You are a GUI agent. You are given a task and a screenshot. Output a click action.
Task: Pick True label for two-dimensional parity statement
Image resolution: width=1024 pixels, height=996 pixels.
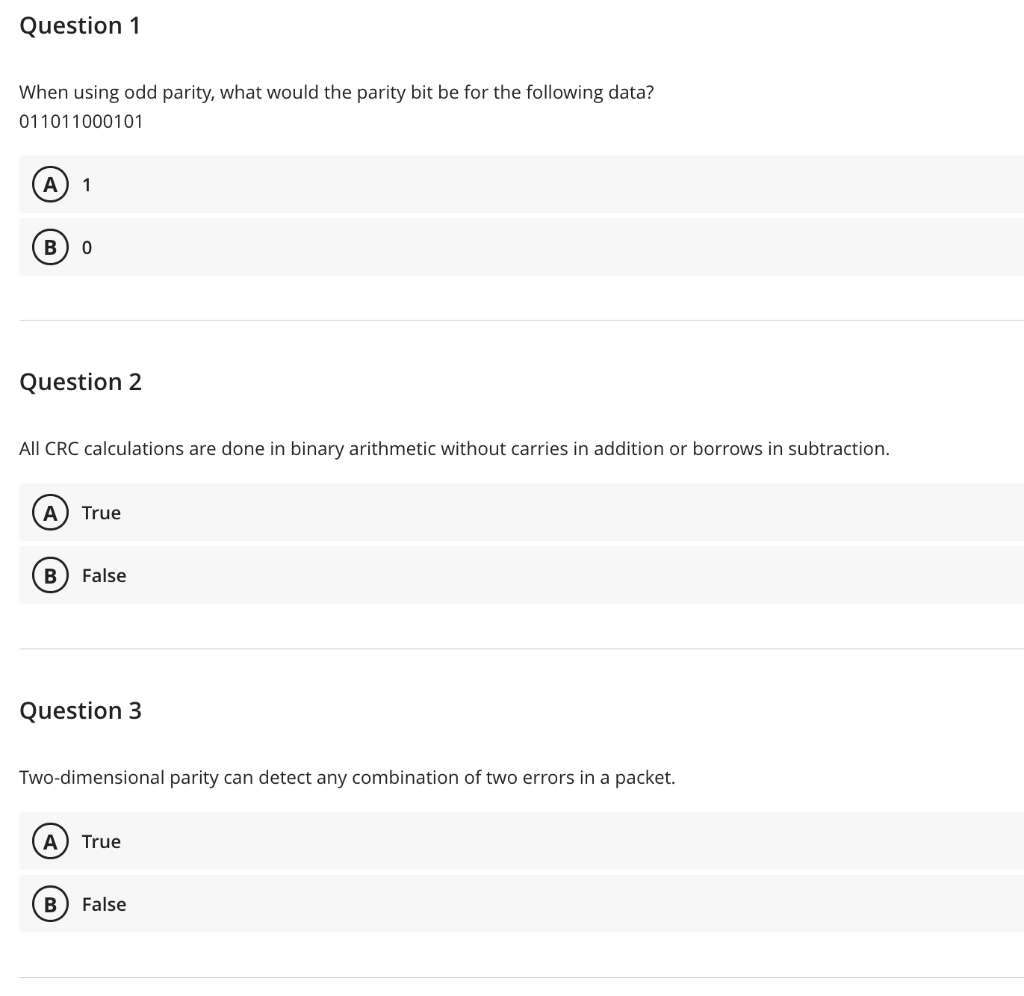click(x=101, y=841)
